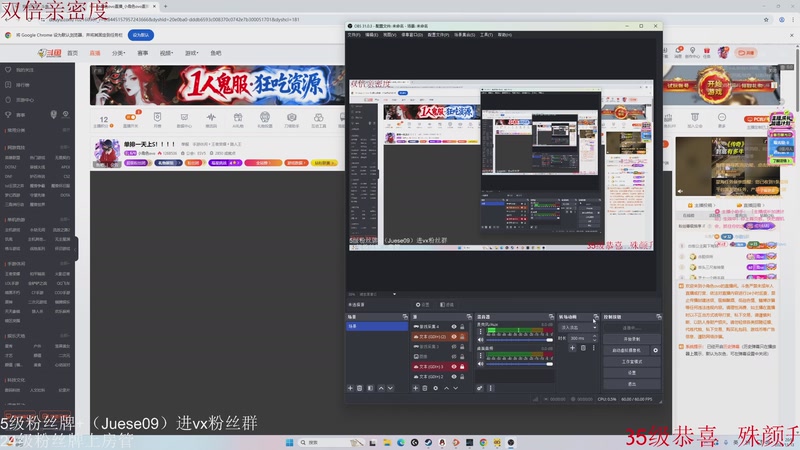The image size is (800, 450).
Task: Undock the Controls panel
Action: [x=659, y=317]
